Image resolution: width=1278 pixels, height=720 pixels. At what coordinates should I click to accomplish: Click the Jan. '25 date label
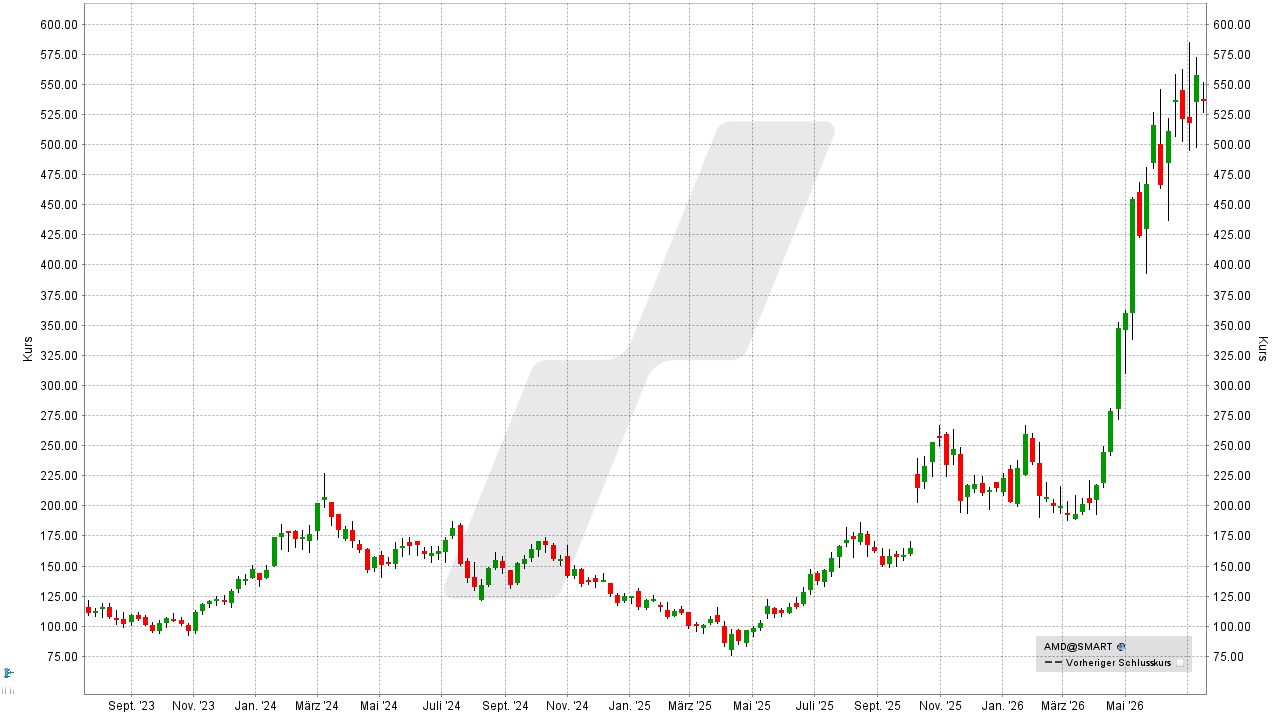630,706
